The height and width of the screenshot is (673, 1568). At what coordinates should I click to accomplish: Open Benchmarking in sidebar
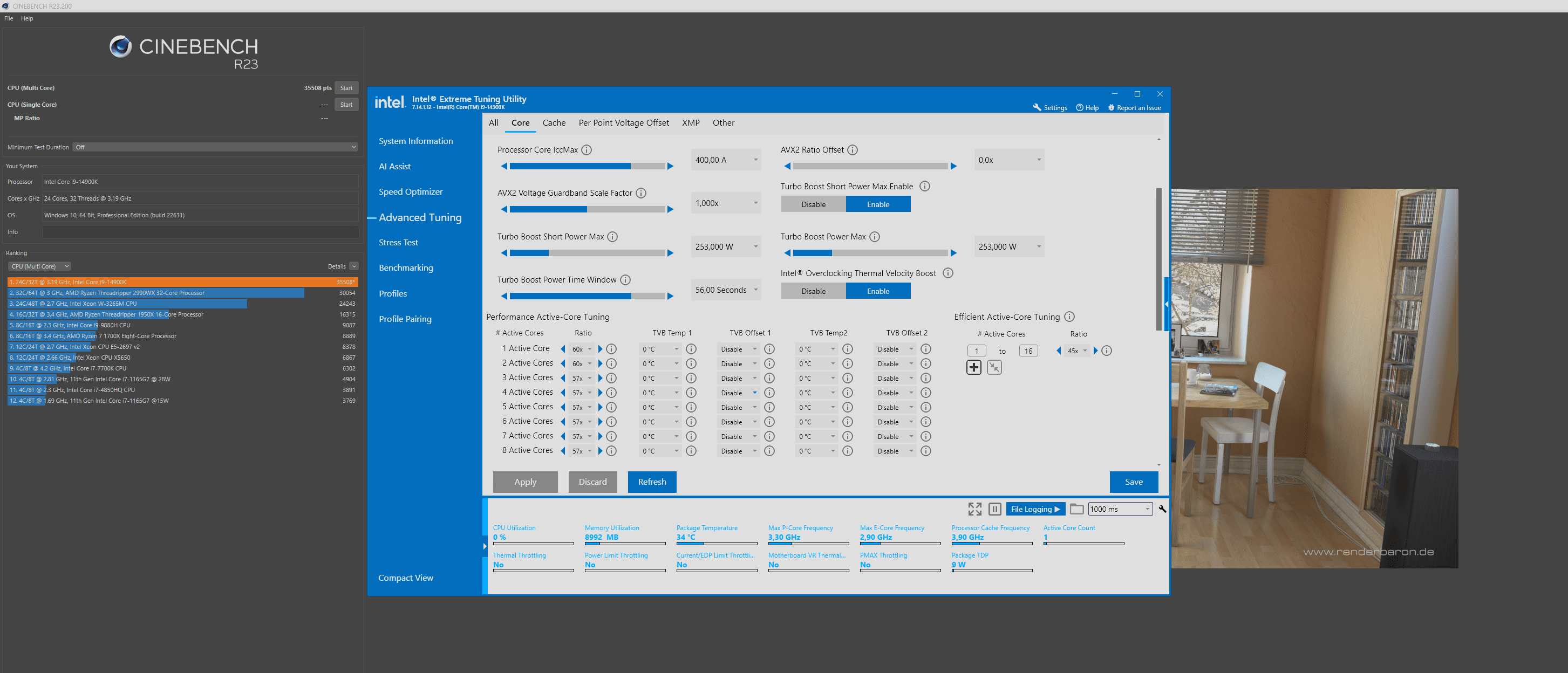coord(405,267)
